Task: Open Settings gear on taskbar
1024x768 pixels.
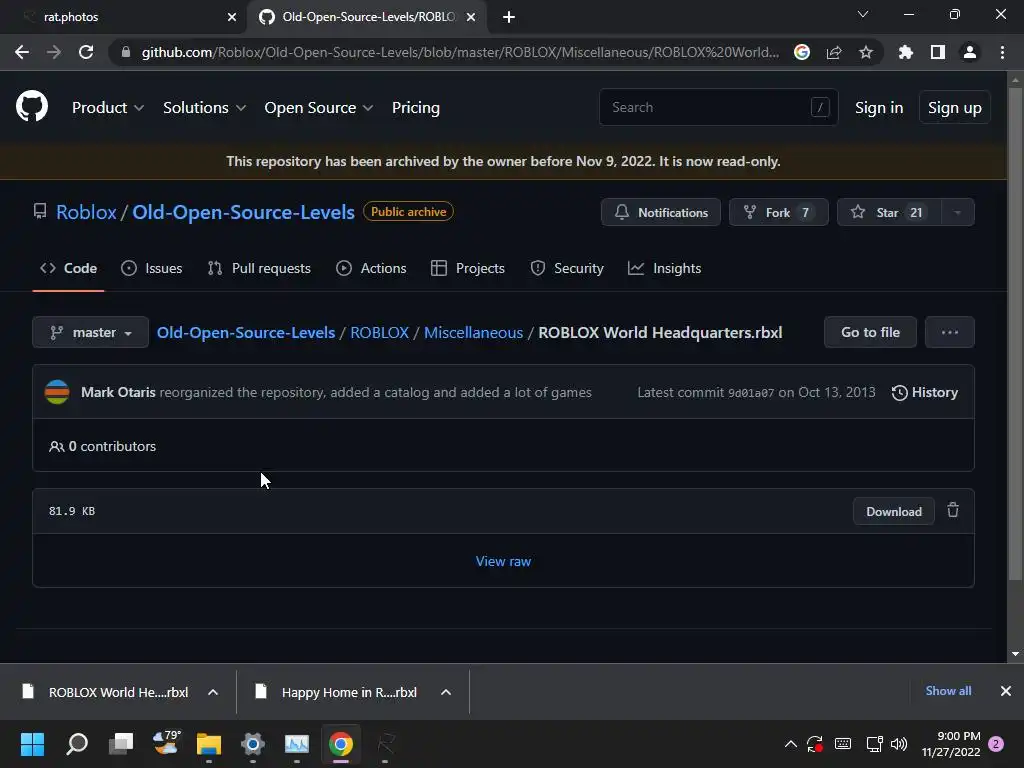Action: point(253,743)
